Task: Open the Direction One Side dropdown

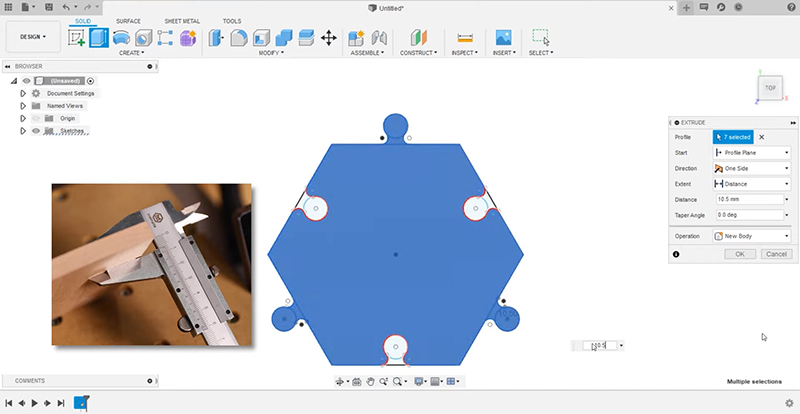Action: 751,168
